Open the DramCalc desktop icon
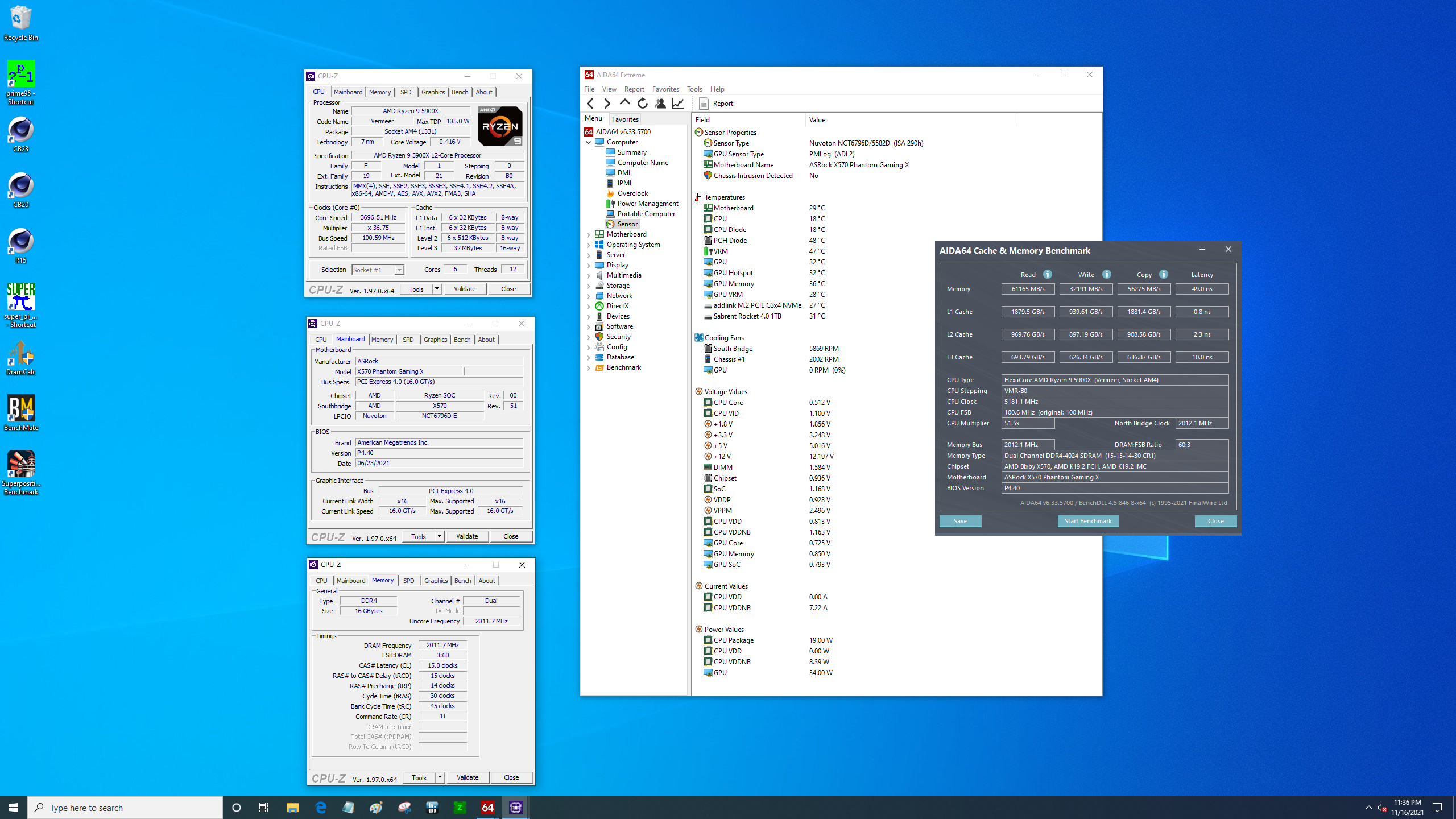1456x819 pixels. tap(20, 358)
